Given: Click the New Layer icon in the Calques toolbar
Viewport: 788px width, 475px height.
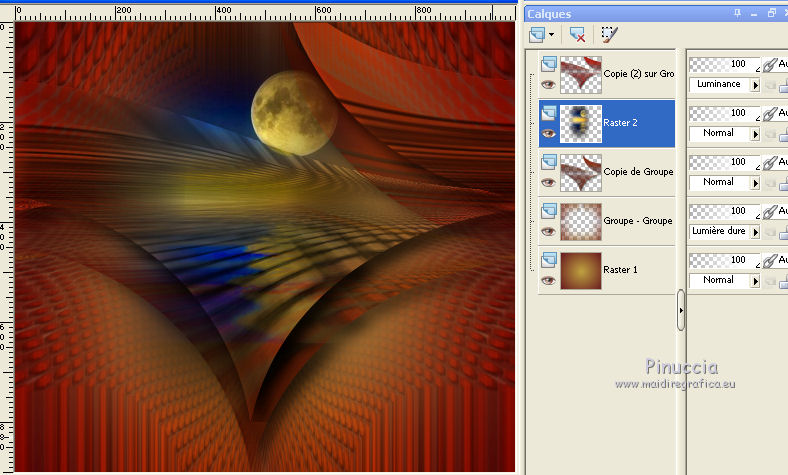Looking at the screenshot, I should coord(537,35).
